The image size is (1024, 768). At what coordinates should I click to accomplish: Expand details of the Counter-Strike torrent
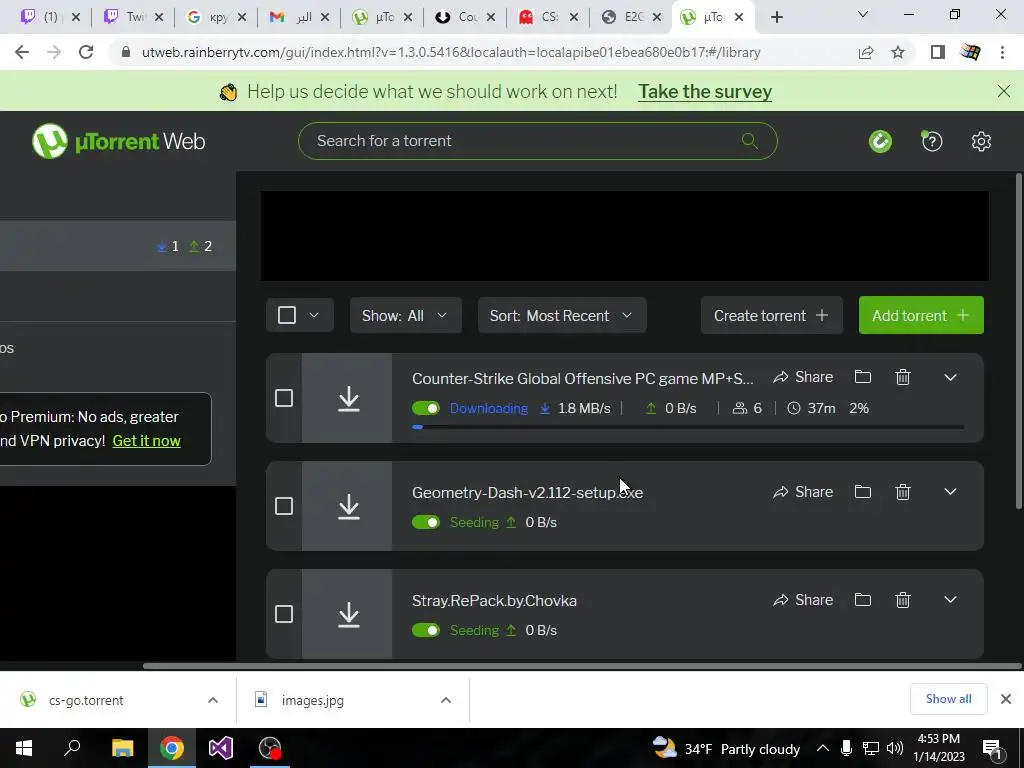(950, 377)
